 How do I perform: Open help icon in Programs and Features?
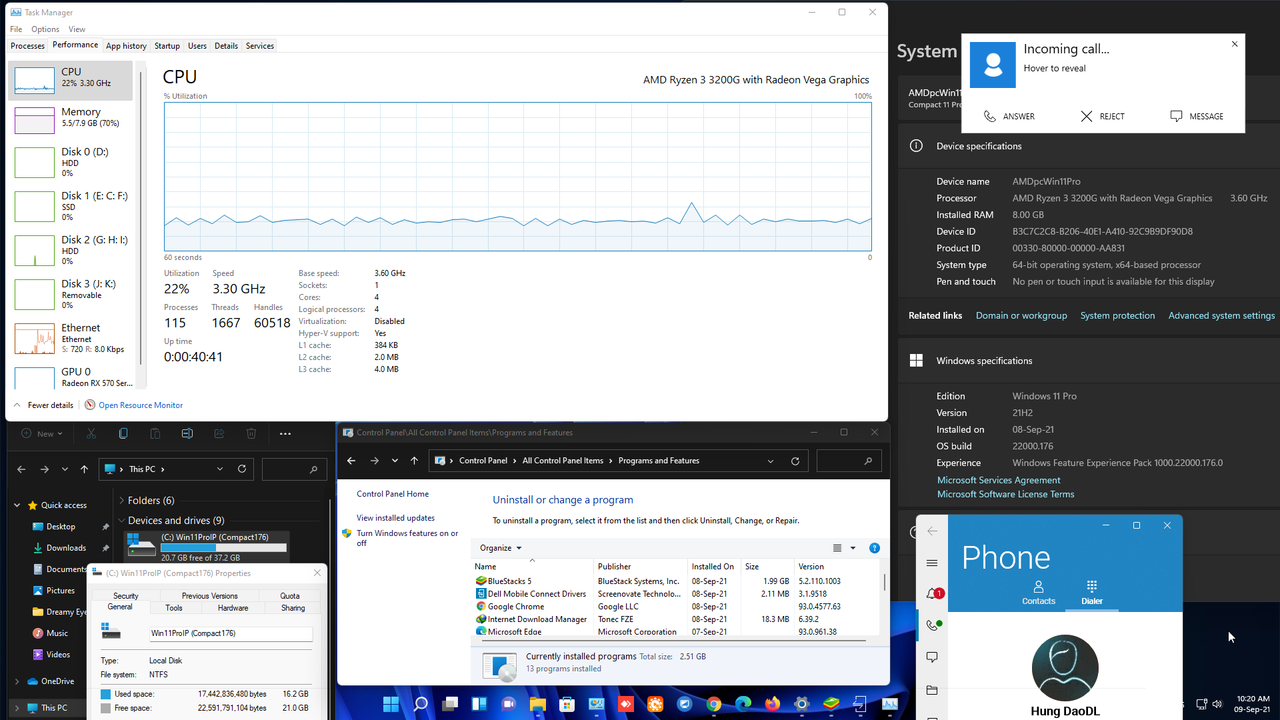[875, 548]
